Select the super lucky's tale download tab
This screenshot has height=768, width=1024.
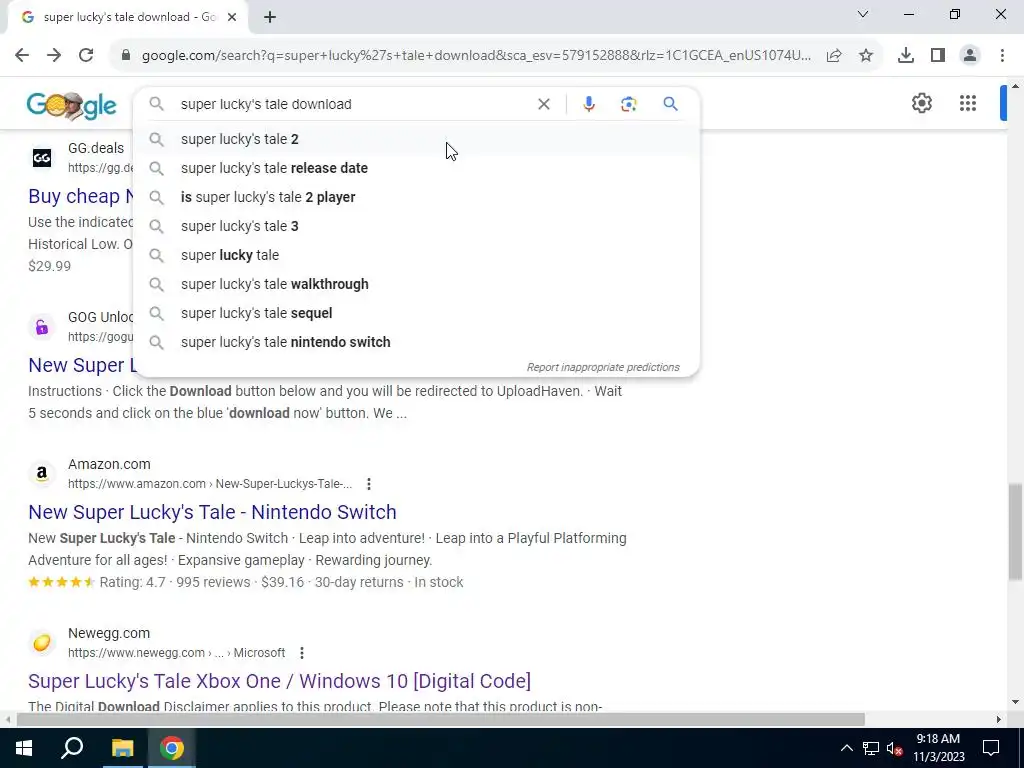(128, 17)
